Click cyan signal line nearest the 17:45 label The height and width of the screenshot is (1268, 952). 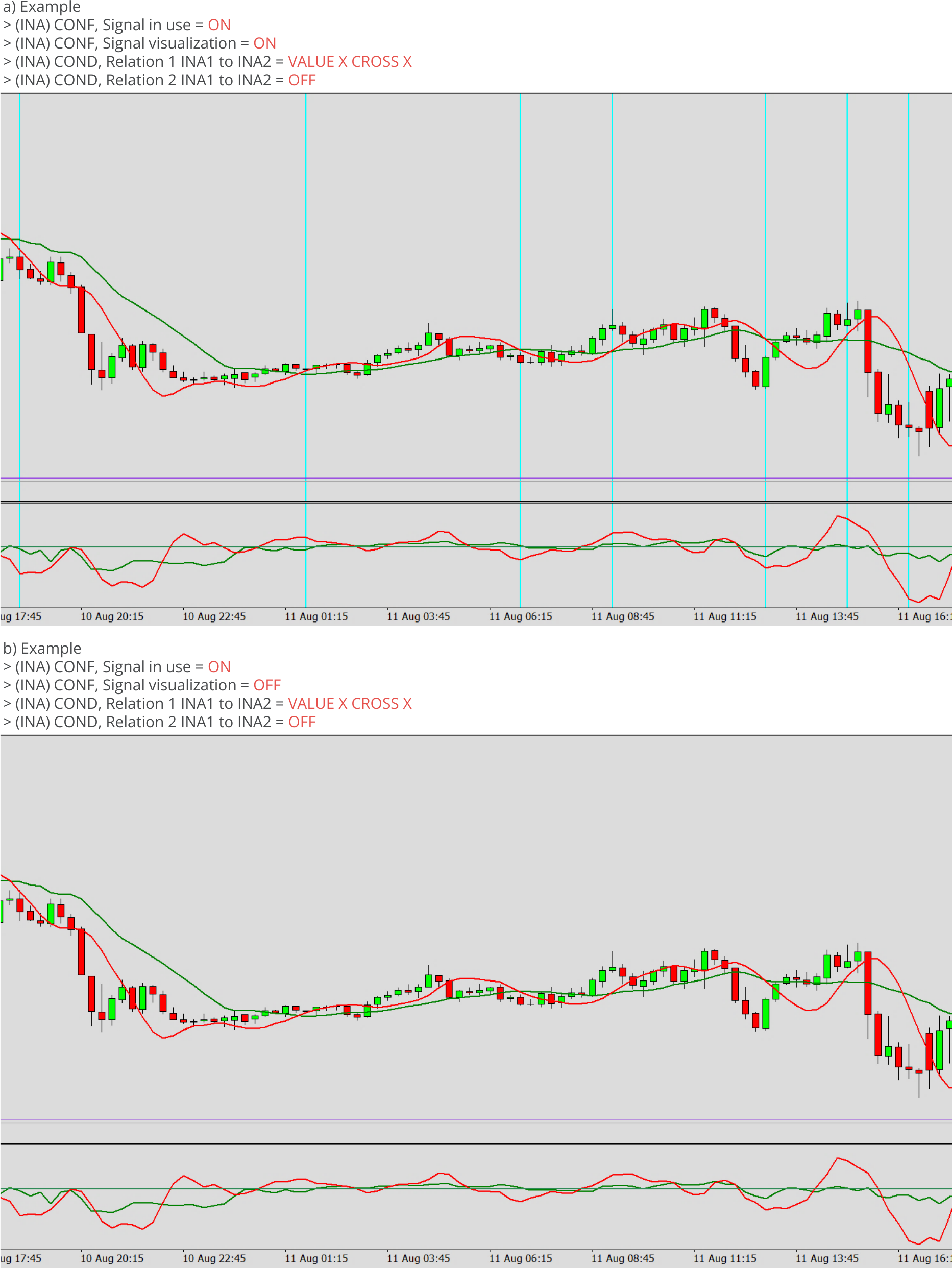(19, 350)
